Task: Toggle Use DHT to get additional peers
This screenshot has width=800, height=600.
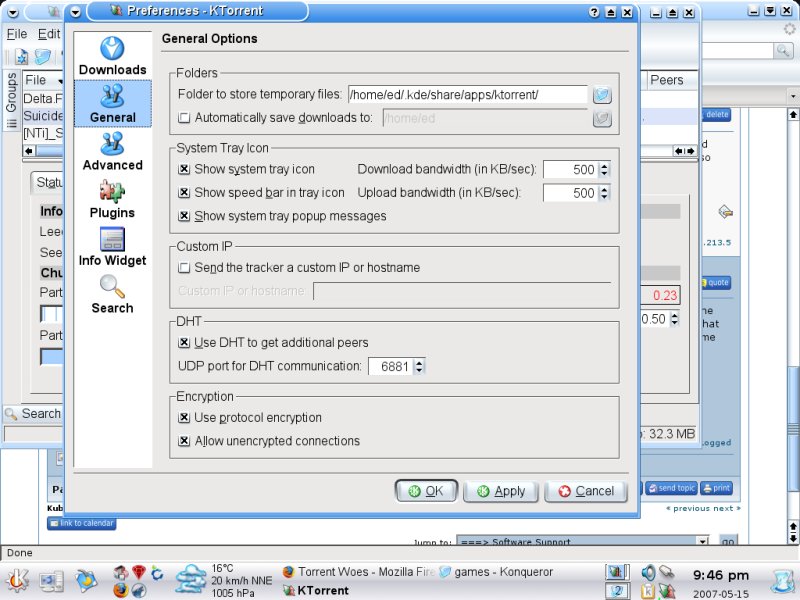Action: point(184,343)
